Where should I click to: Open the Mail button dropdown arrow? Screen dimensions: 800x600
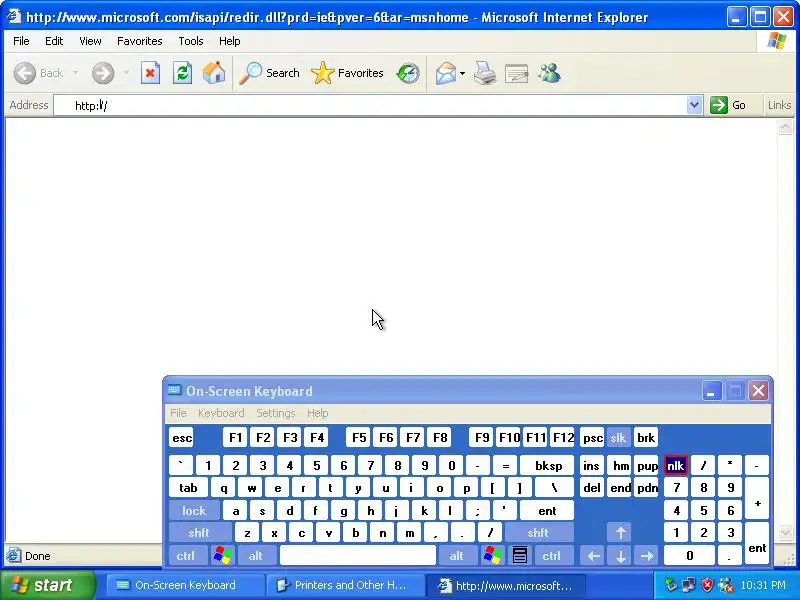pos(462,73)
